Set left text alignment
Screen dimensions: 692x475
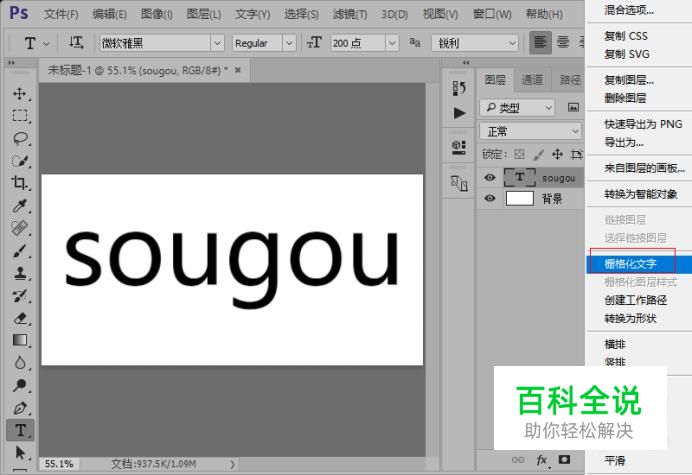click(540, 43)
